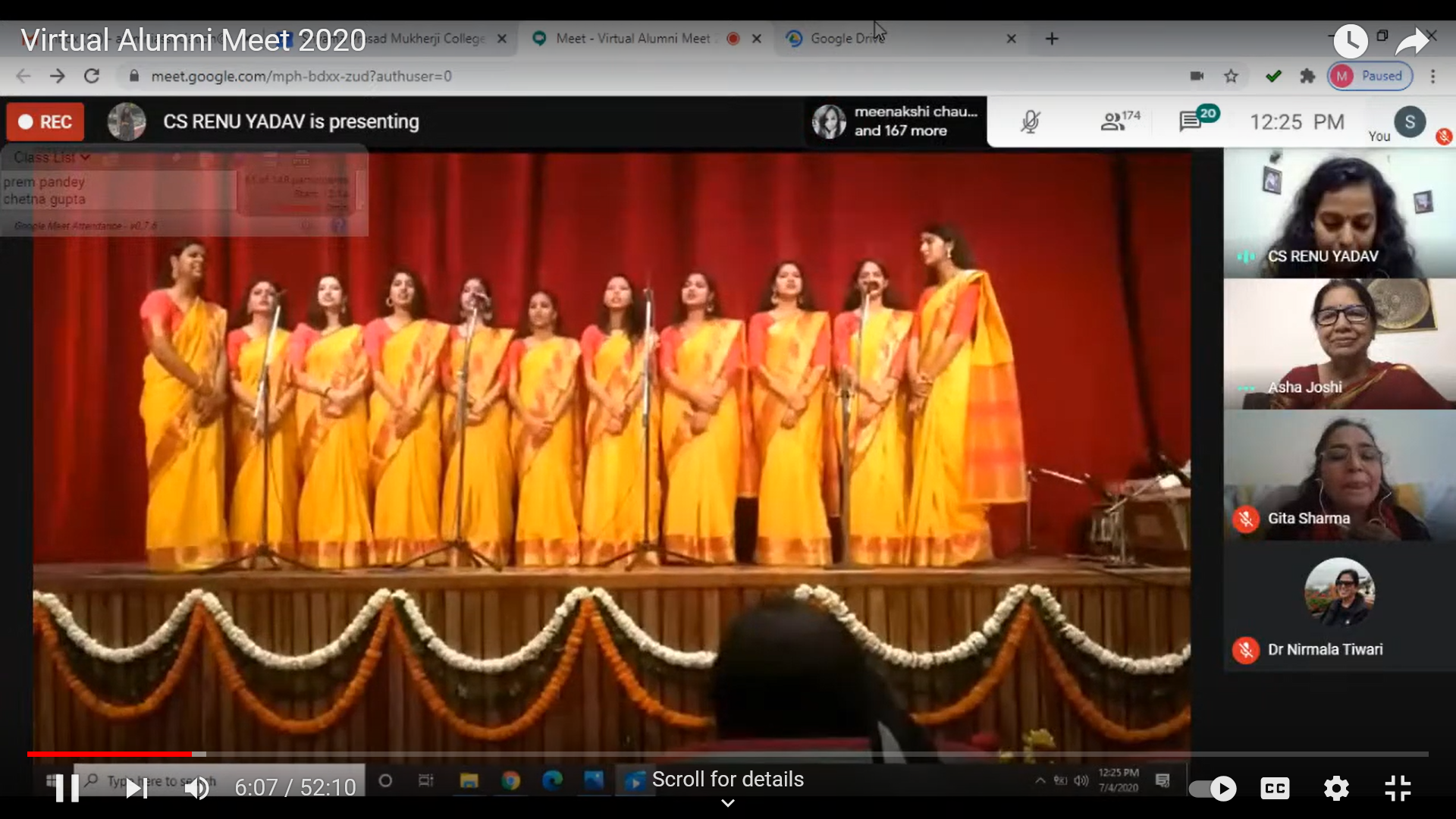Viewport: 1456px width, 819px height.
Task: Skip to the next video
Action: (x=136, y=788)
